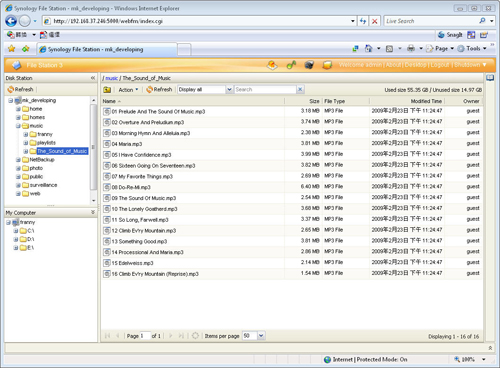This screenshot has height=368, width=500.
Task: Open the browser Page menu
Action: coord(440,49)
